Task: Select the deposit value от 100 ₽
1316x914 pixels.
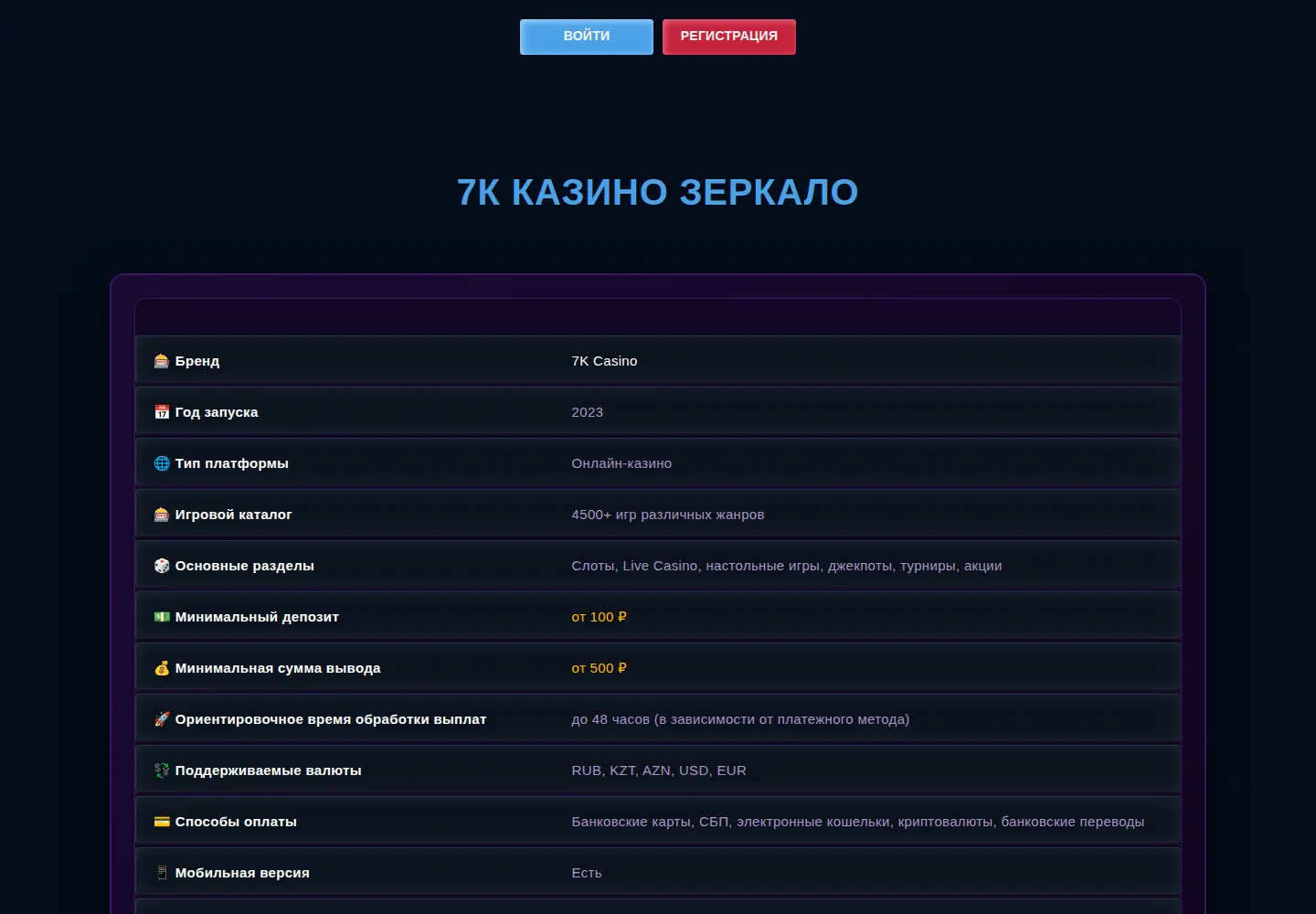Action: [x=600, y=617]
